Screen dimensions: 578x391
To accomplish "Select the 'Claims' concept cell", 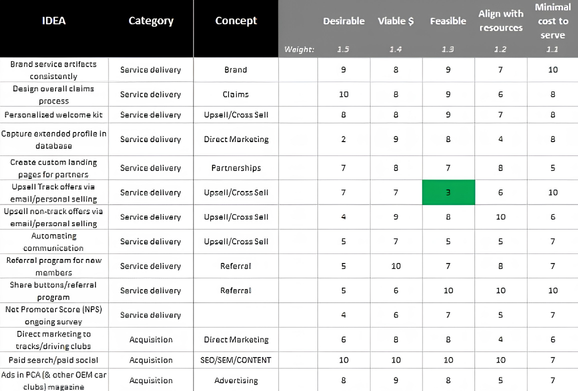I will pyautogui.click(x=236, y=94).
